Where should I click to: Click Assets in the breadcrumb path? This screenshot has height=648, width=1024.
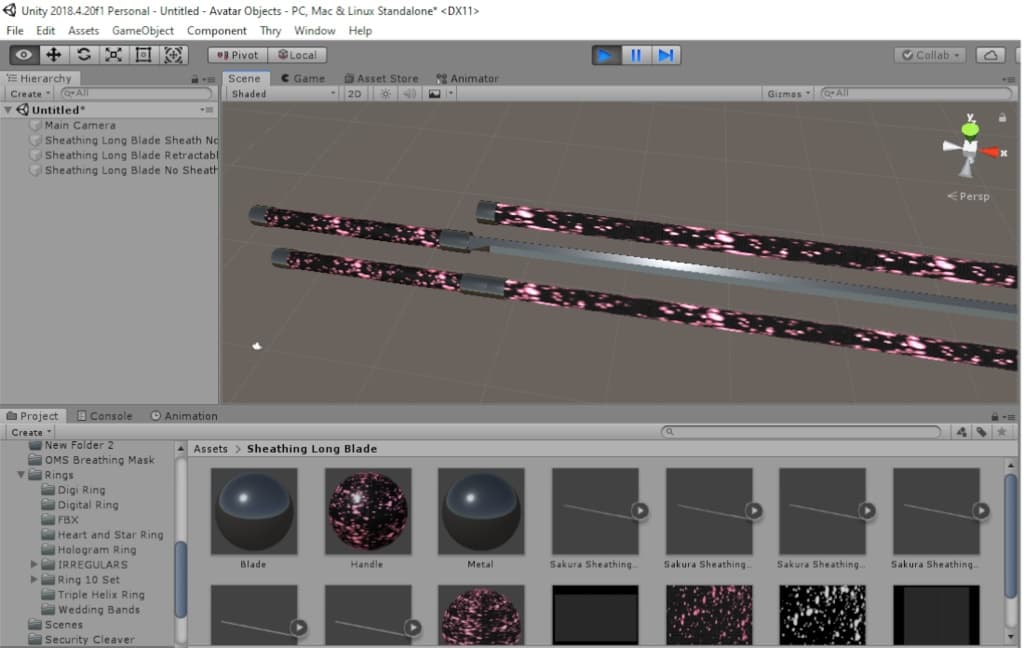(x=210, y=449)
